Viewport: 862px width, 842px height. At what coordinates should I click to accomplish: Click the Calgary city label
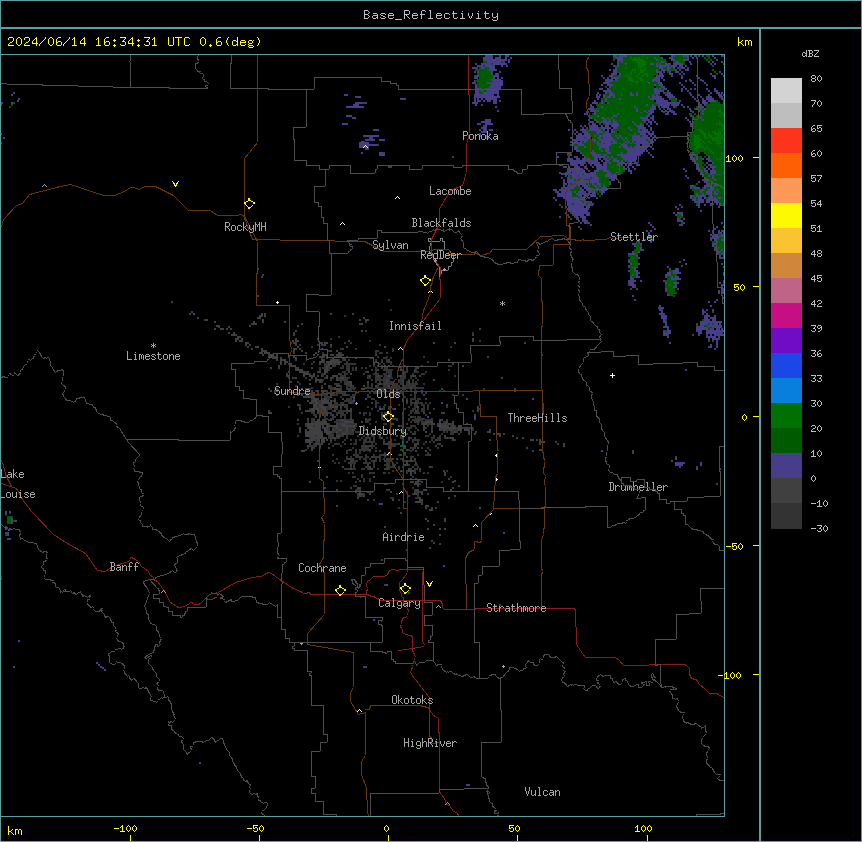(399, 603)
